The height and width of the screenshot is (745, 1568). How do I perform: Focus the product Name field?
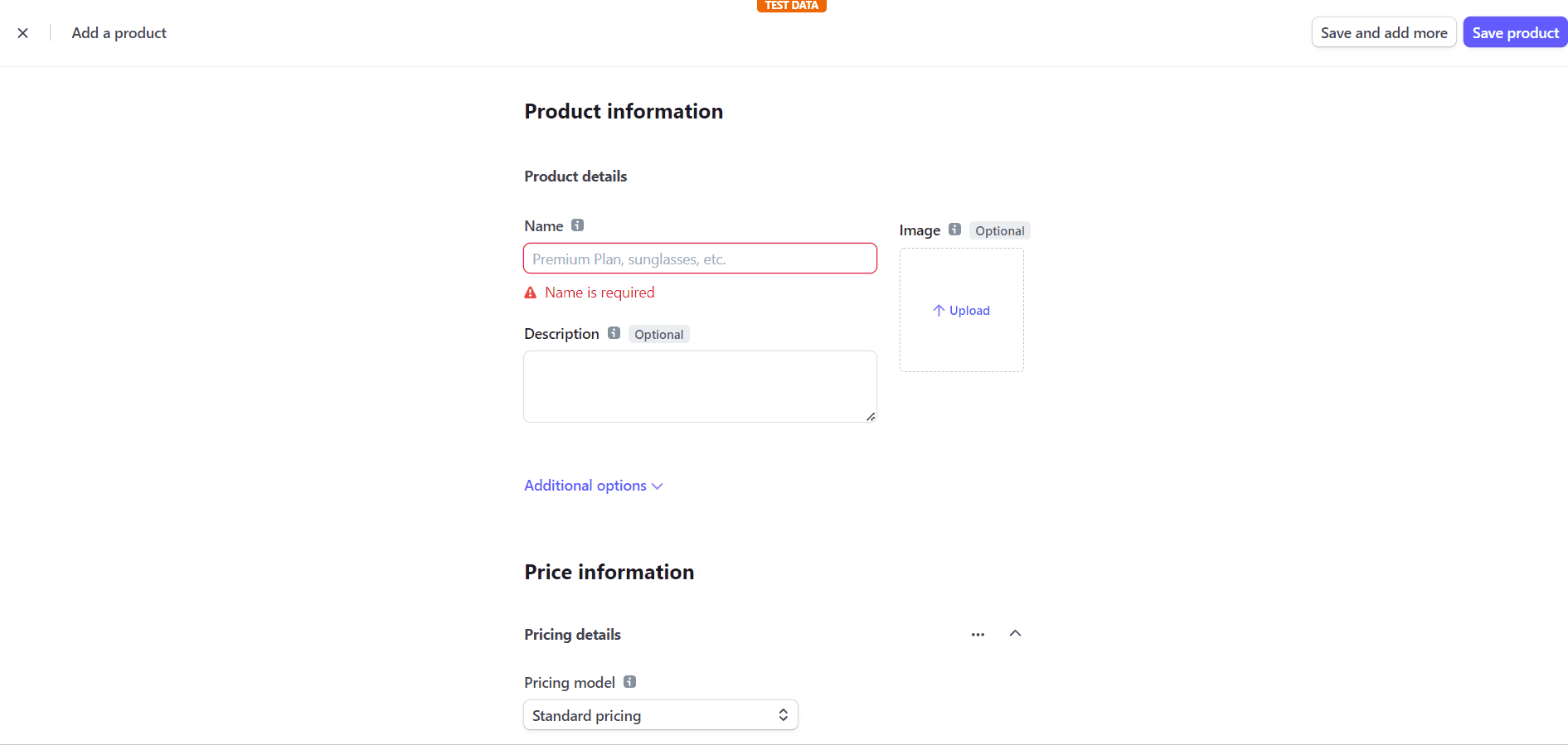(x=700, y=259)
